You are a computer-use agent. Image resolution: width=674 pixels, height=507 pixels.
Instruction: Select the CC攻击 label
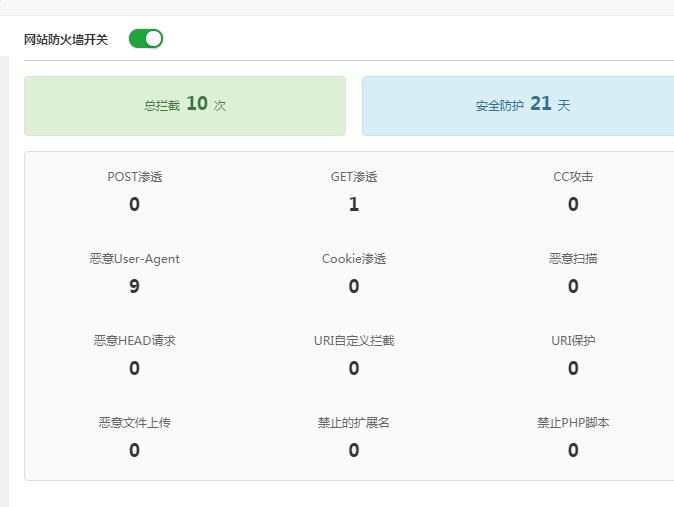click(x=573, y=177)
